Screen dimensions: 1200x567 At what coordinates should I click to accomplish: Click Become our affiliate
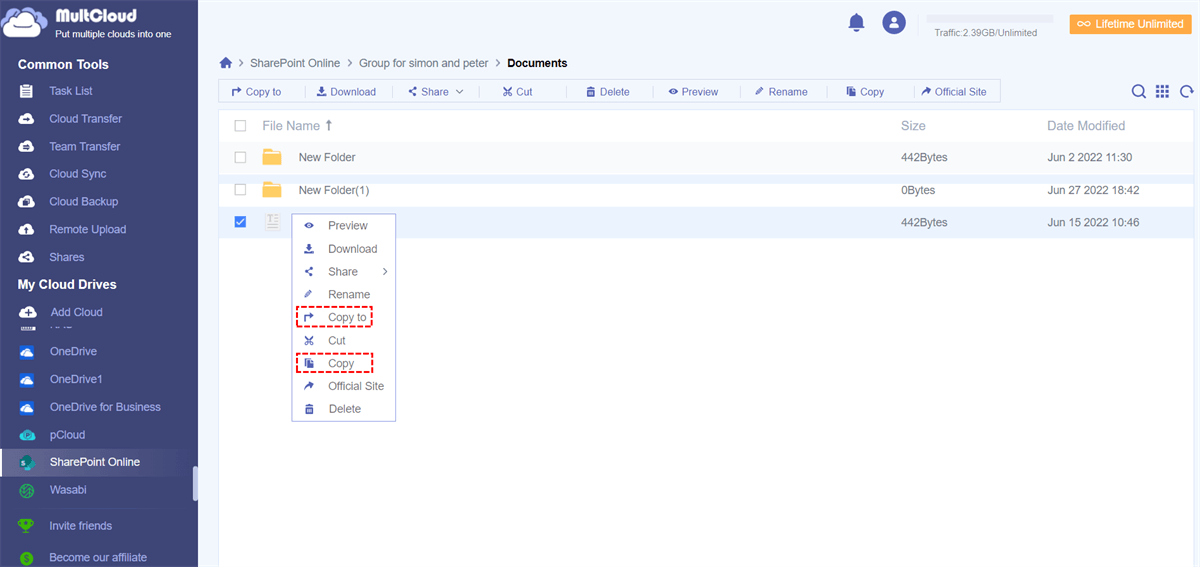coord(98,557)
